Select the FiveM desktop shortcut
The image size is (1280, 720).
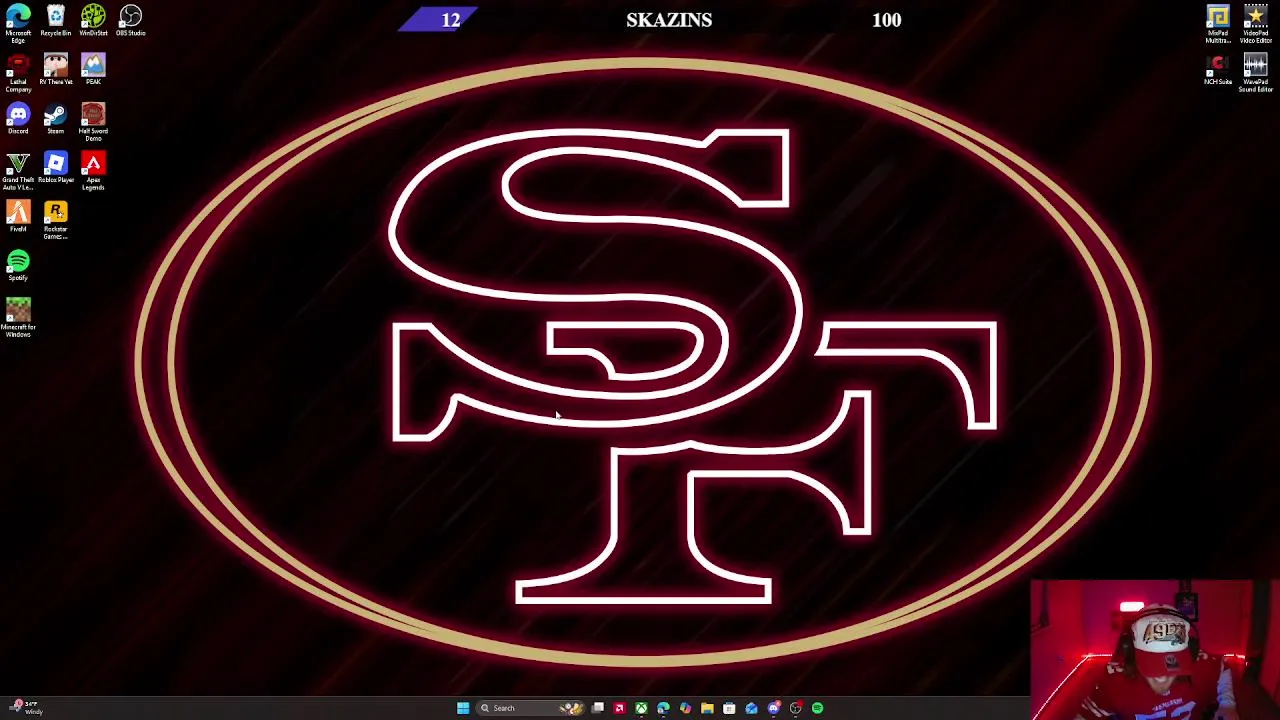point(18,217)
